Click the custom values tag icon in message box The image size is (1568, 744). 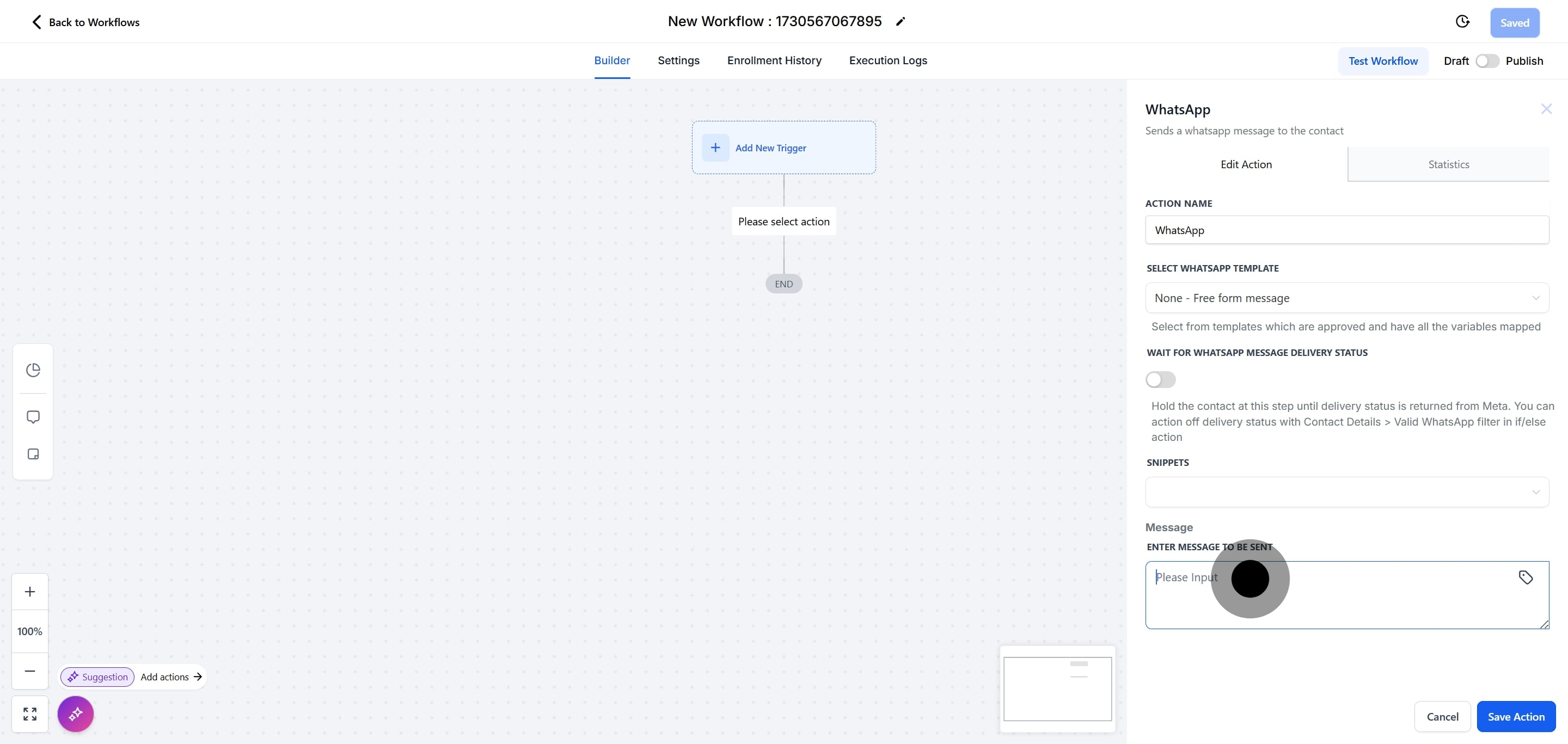pos(1526,577)
